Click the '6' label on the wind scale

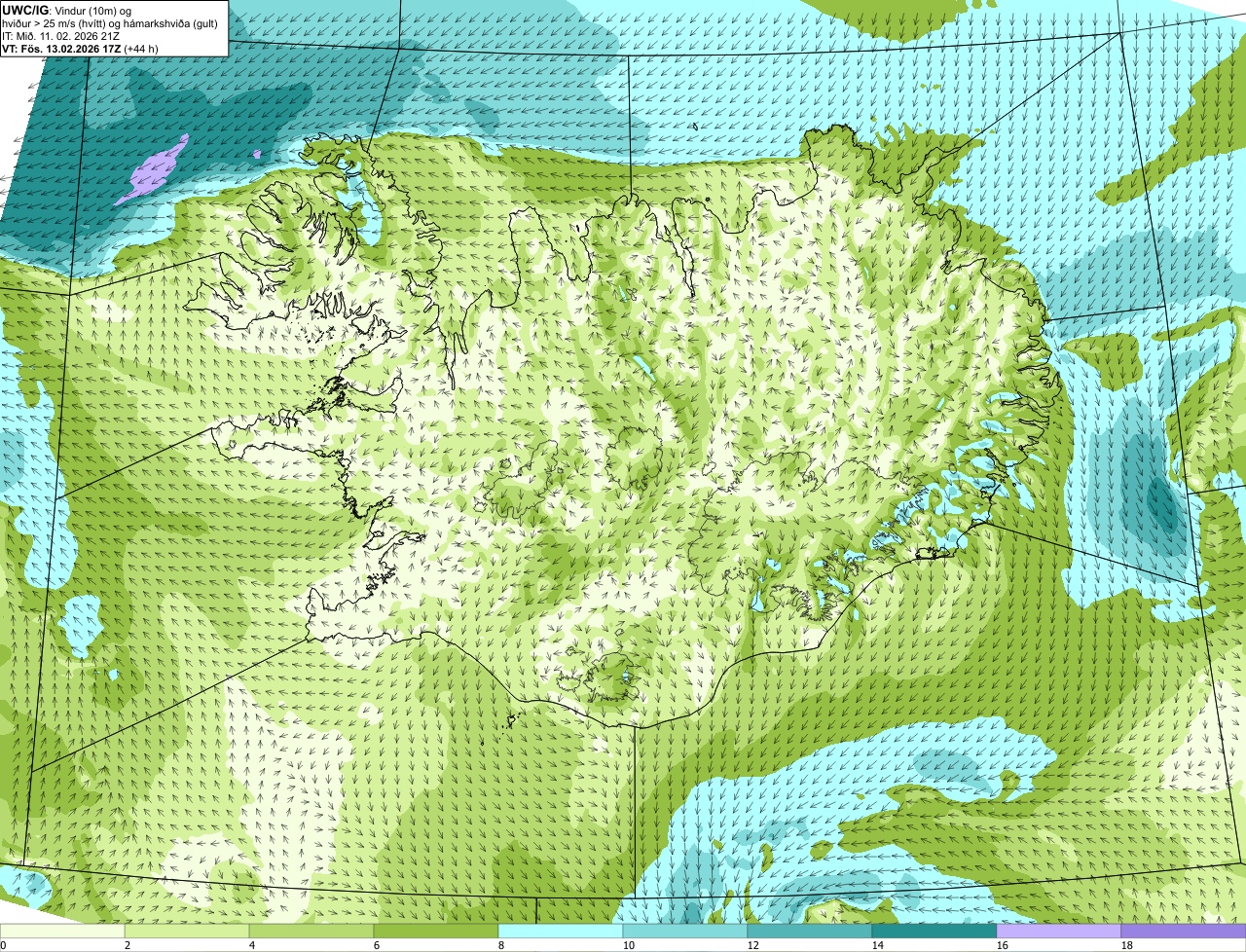click(x=377, y=945)
